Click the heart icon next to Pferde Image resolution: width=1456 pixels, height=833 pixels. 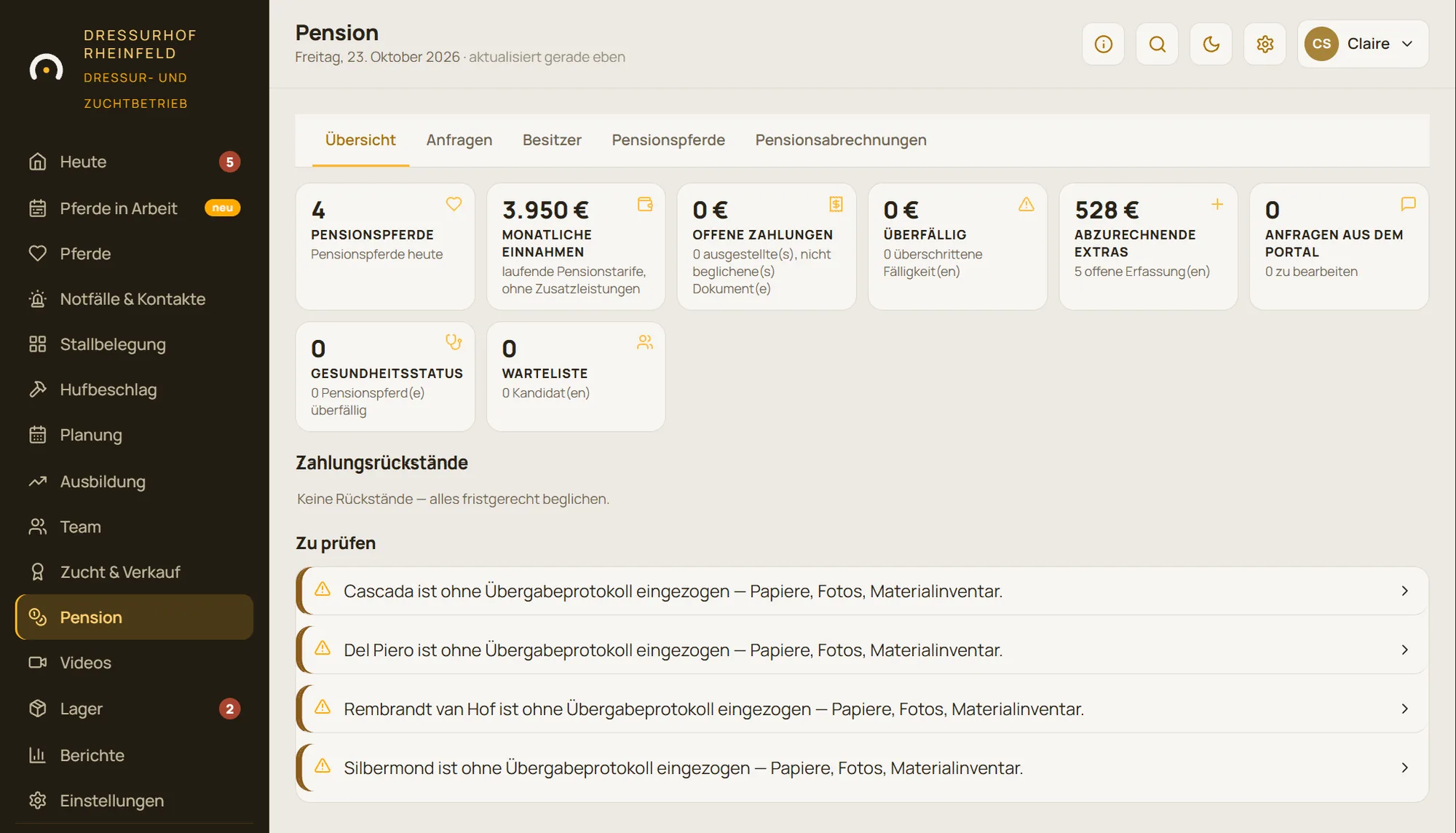[x=38, y=253]
